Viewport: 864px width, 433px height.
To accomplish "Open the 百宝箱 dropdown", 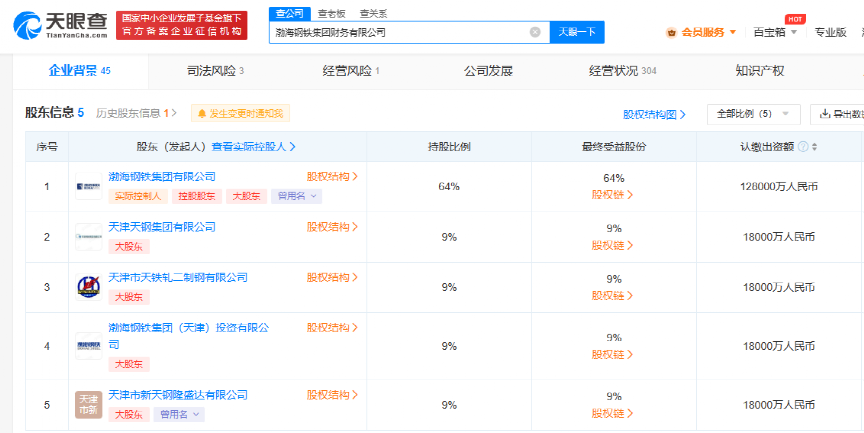I will coord(775,33).
